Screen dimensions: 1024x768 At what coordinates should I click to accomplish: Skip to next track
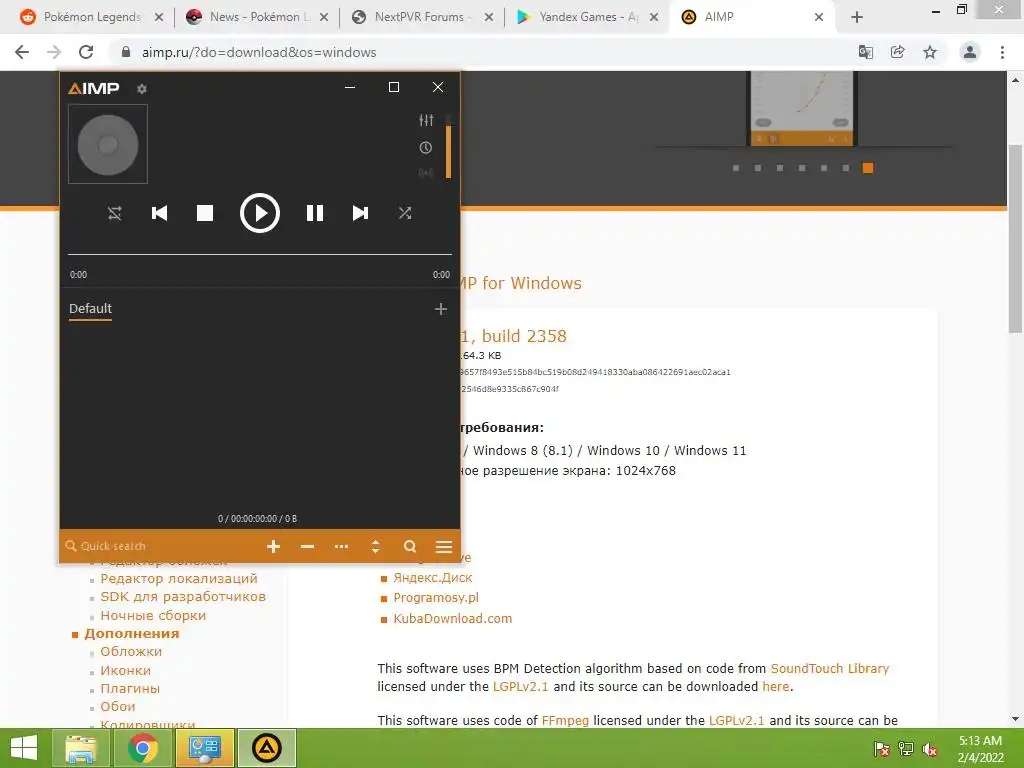click(x=360, y=213)
